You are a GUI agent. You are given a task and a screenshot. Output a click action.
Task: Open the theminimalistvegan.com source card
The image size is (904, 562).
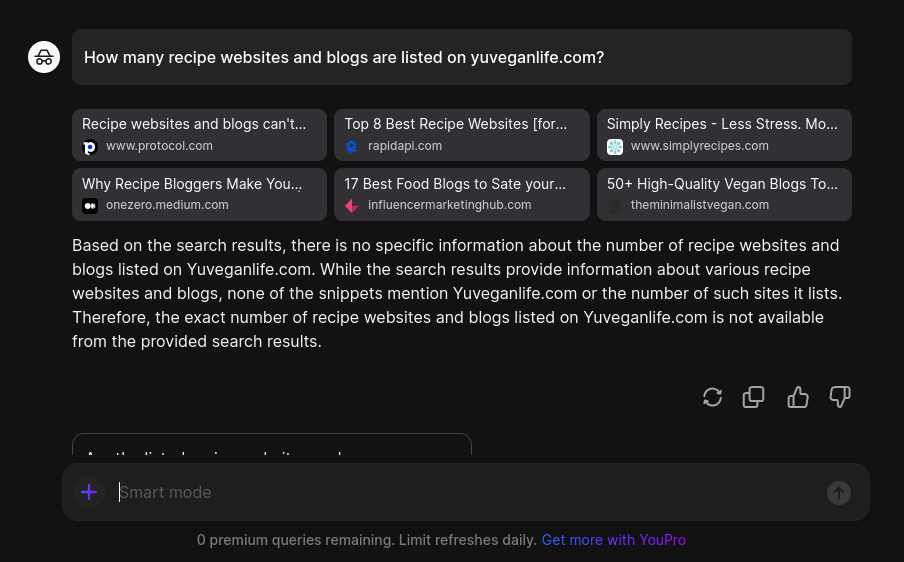724,194
